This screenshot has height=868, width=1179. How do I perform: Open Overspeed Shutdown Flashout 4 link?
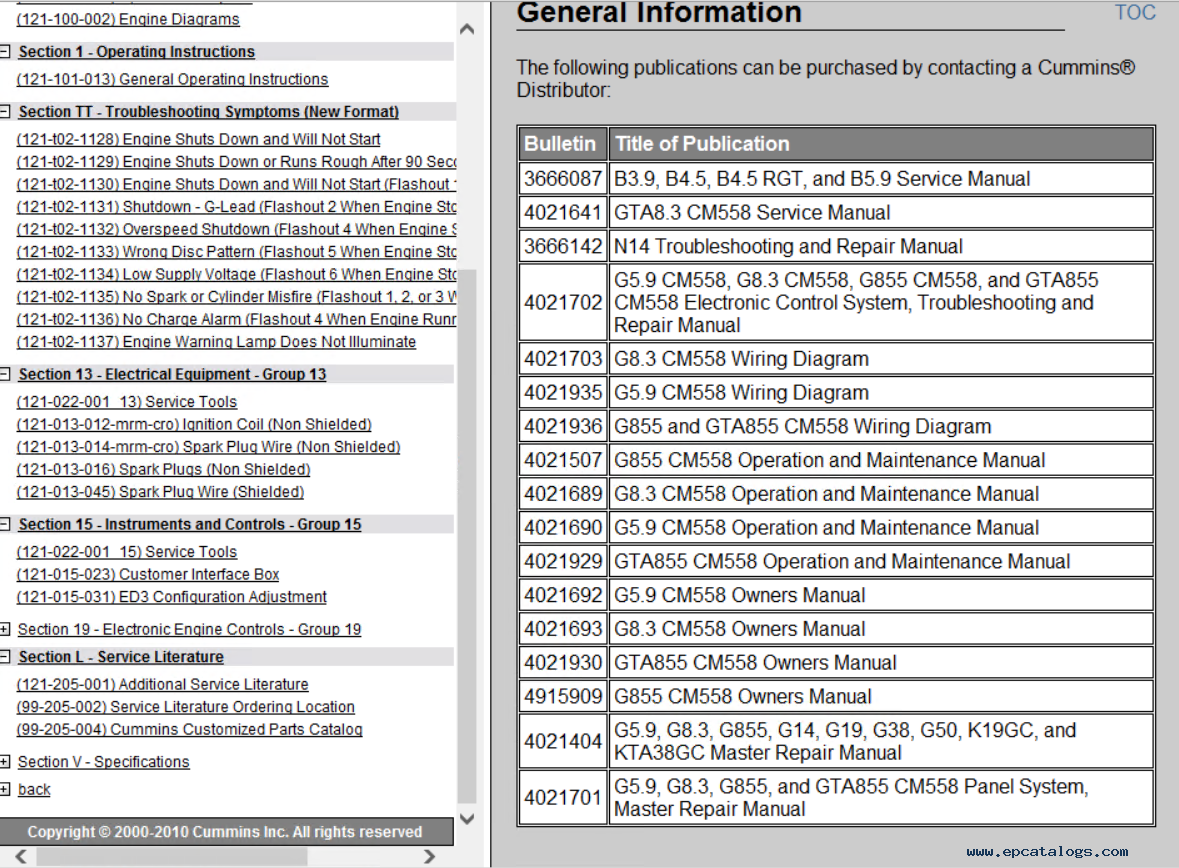(236, 229)
